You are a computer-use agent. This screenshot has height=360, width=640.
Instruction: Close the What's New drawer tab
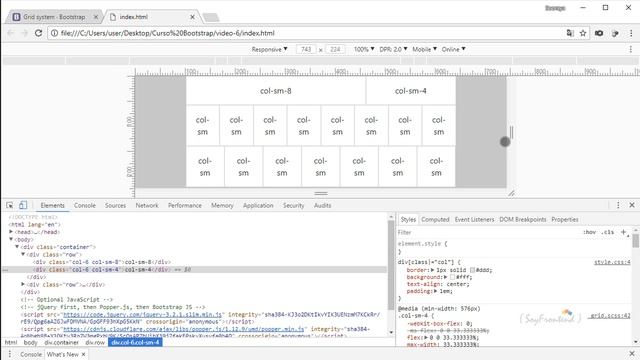(x=83, y=354)
